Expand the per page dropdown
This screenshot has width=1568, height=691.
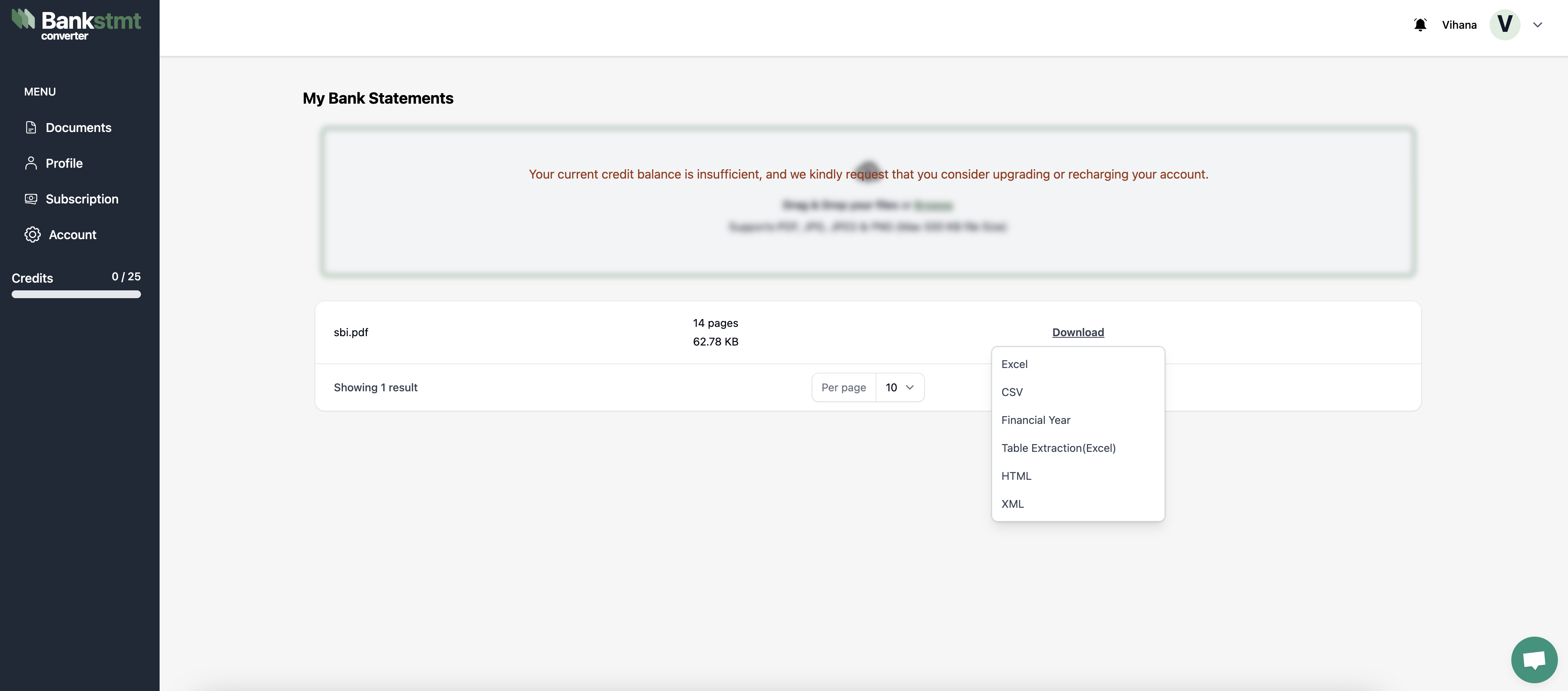tap(900, 387)
